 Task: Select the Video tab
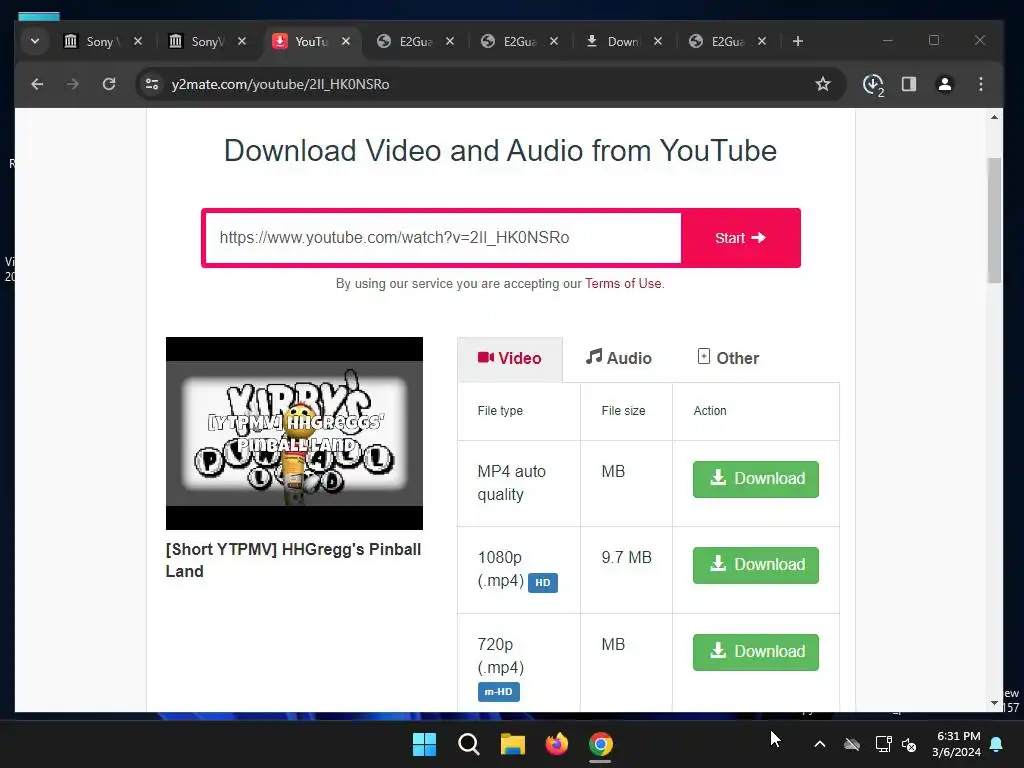(x=510, y=359)
